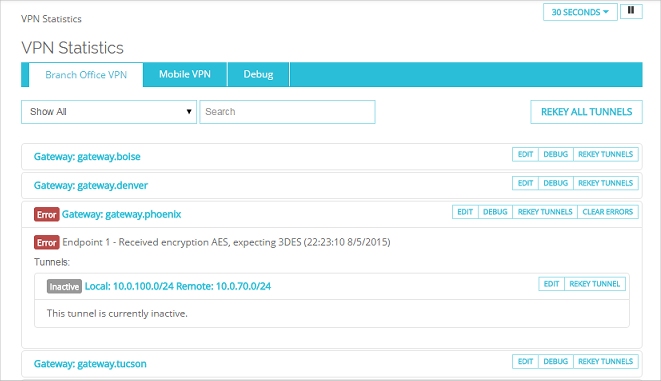Click the REKEY ALL TUNNELS button
Viewport: 661px width, 381px height.
click(x=586, y=112)
